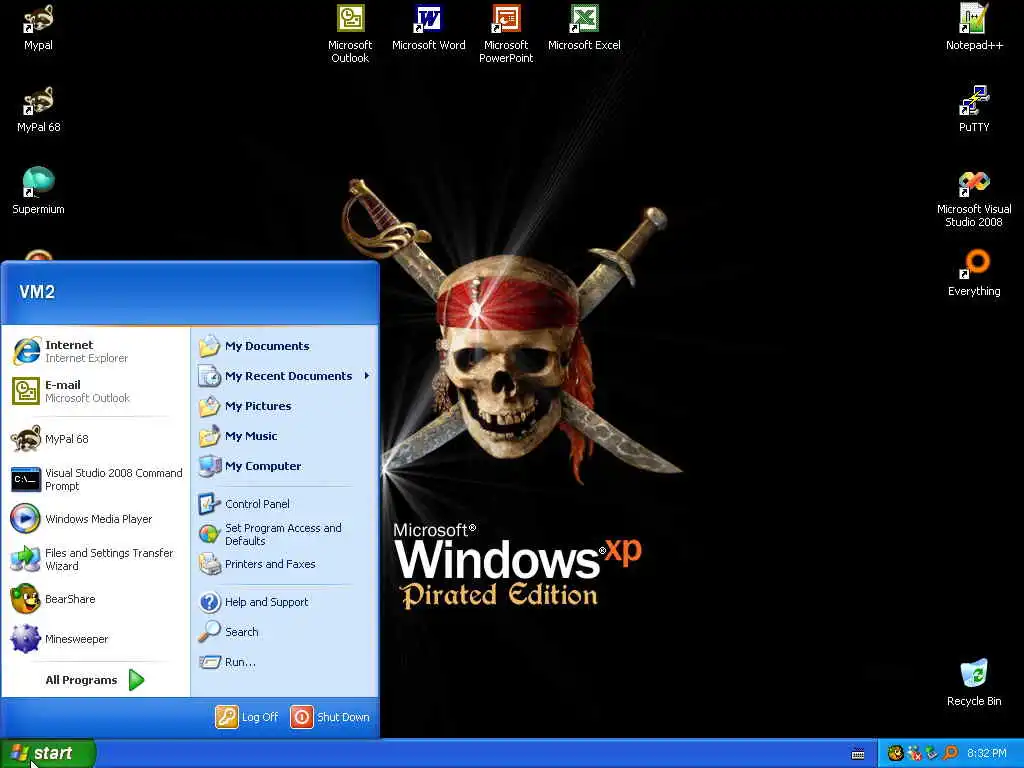Click the on-screen keyboard taskbar icon
Viewport: 1024px width, 768px height.
(x=858, y=754)
